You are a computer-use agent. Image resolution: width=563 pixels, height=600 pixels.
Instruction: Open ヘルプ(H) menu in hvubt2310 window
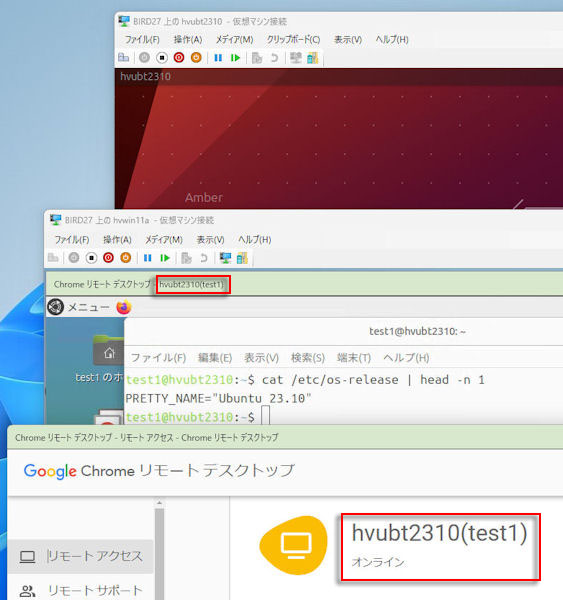click(x=392, y=39)
